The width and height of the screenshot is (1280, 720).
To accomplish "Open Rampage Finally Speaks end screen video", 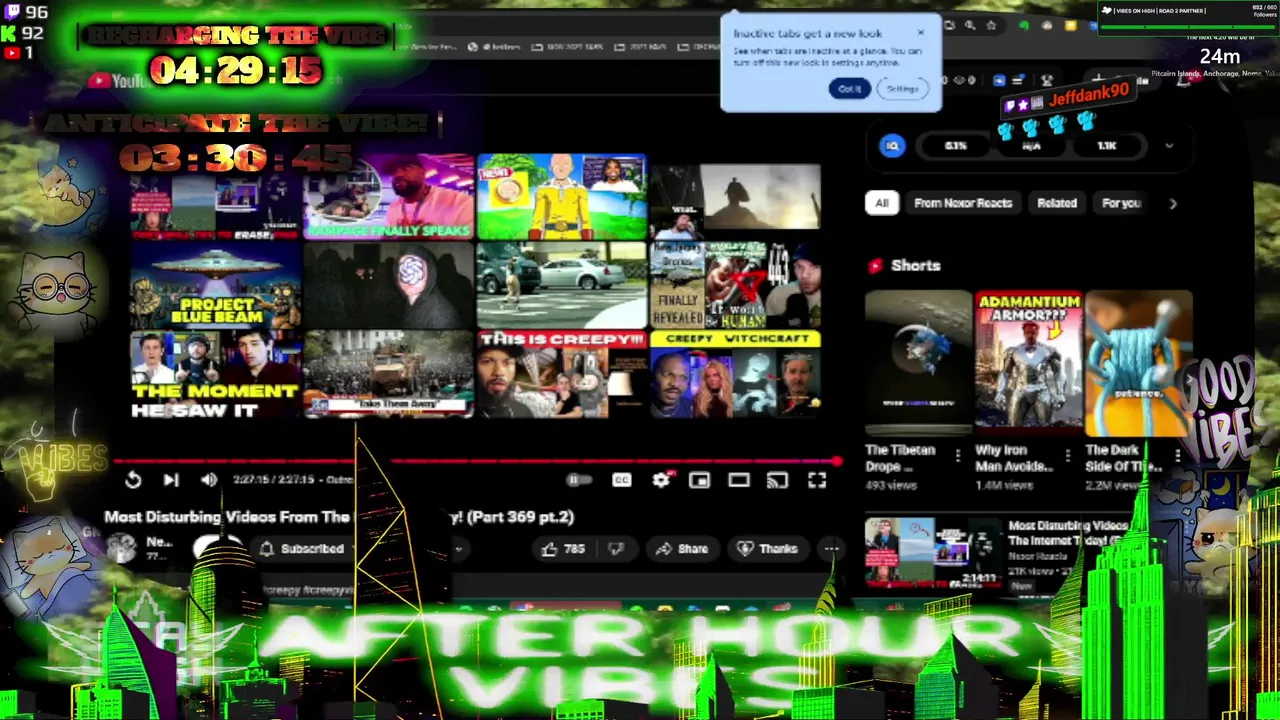I will (389, 197).
